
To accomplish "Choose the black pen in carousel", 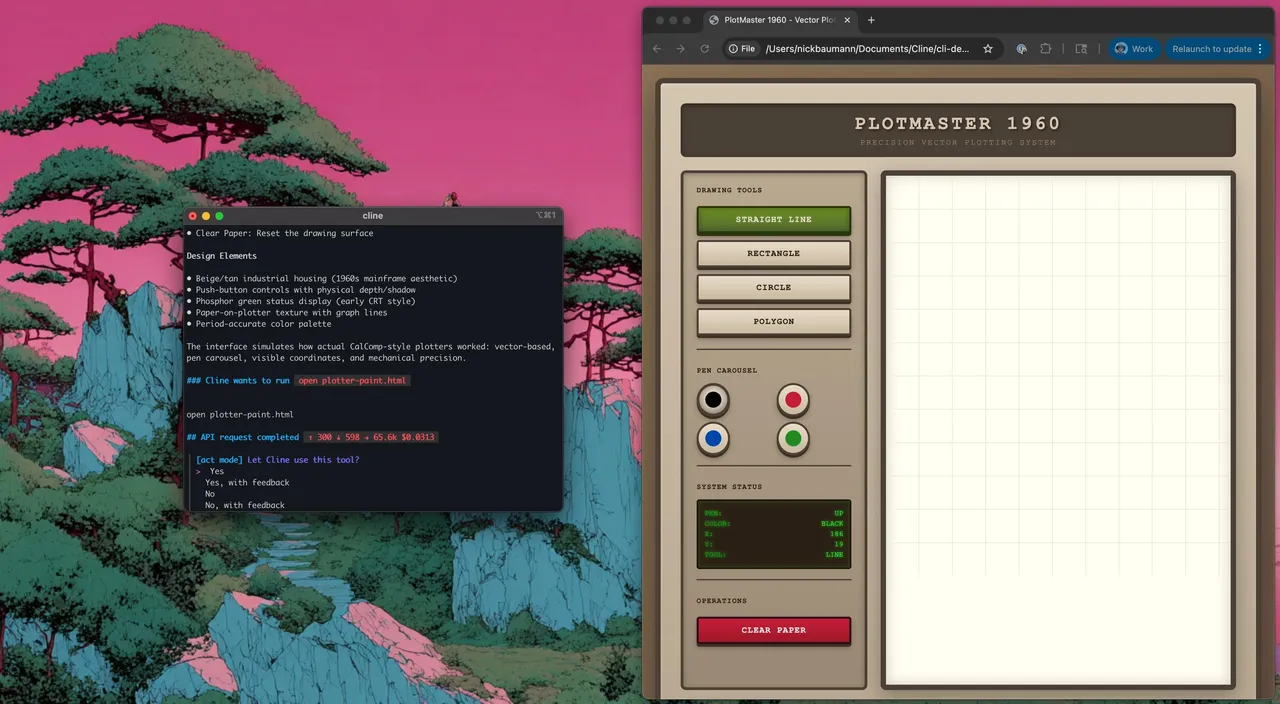I will point(713,400).
